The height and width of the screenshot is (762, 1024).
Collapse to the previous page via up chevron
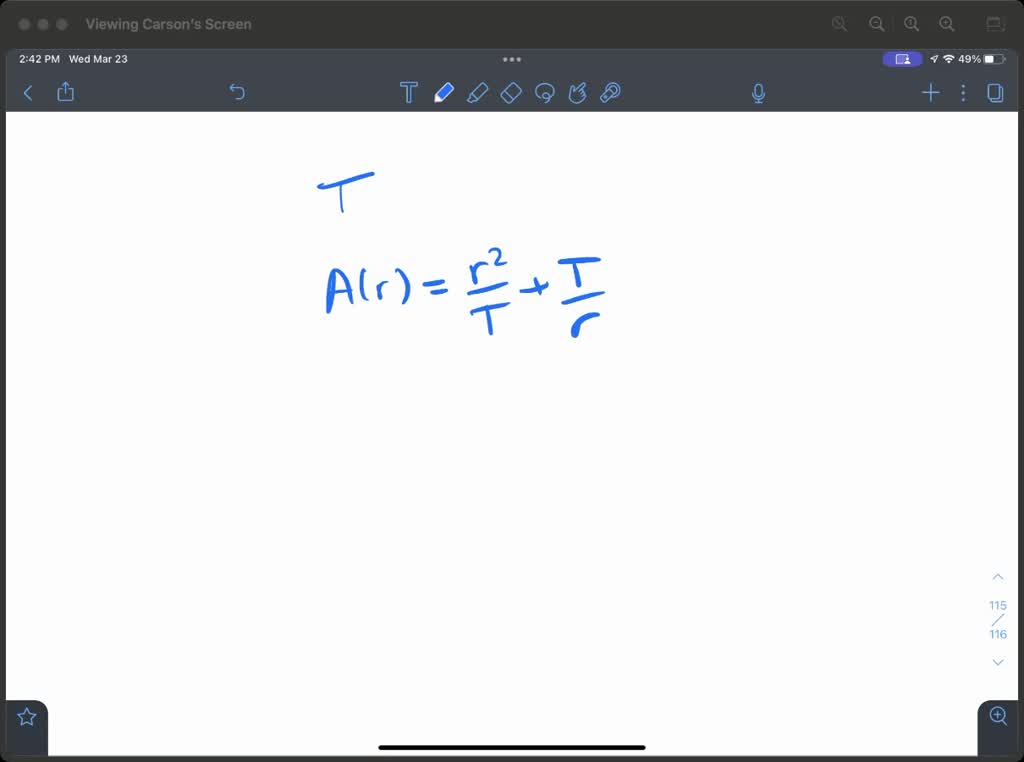pyautogui.click(x=997, y=576)
